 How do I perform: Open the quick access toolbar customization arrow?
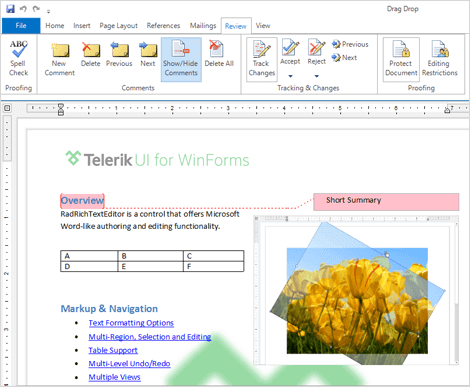(48, 11)
